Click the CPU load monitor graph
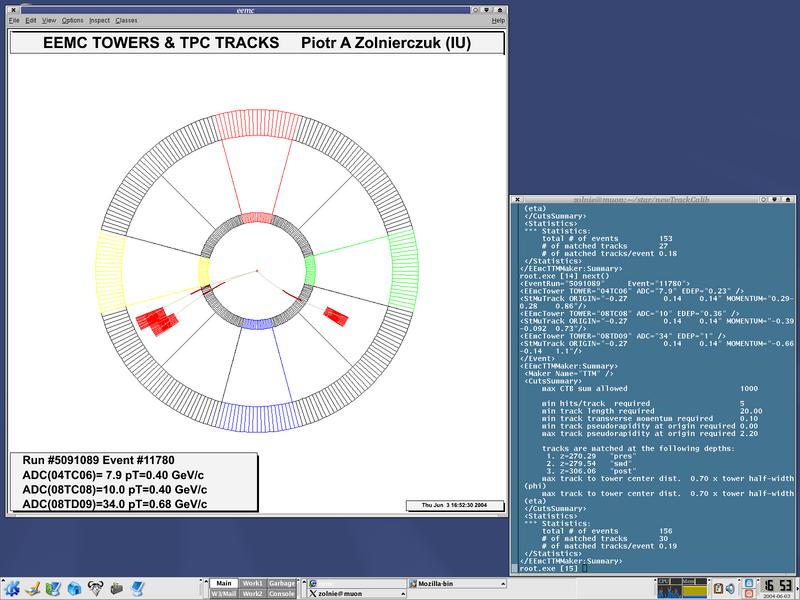 [669, 588]
